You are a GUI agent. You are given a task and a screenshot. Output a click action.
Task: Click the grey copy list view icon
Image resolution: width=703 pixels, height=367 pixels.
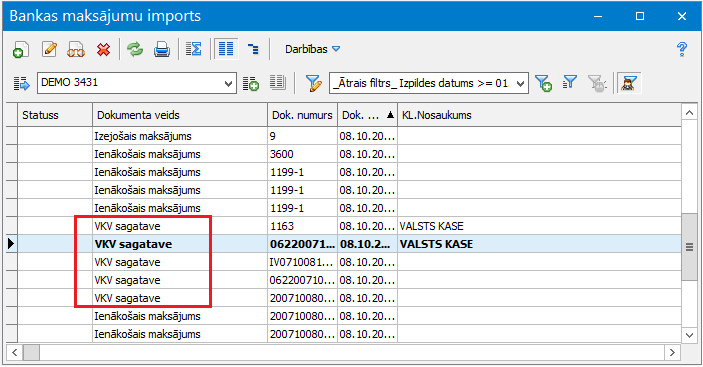(278, 82)
